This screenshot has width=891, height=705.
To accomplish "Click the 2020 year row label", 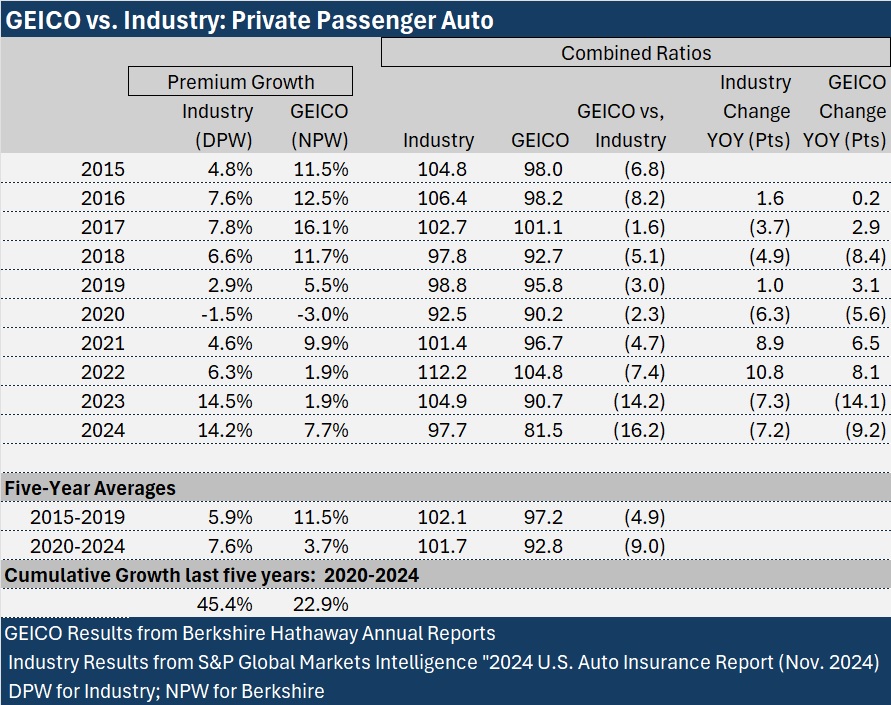I will click(103, 315).
